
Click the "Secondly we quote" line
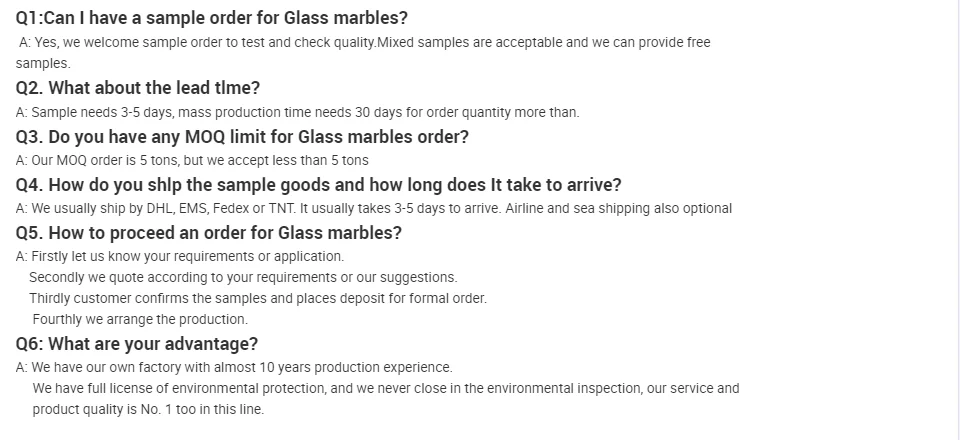(x=243, y=277)
